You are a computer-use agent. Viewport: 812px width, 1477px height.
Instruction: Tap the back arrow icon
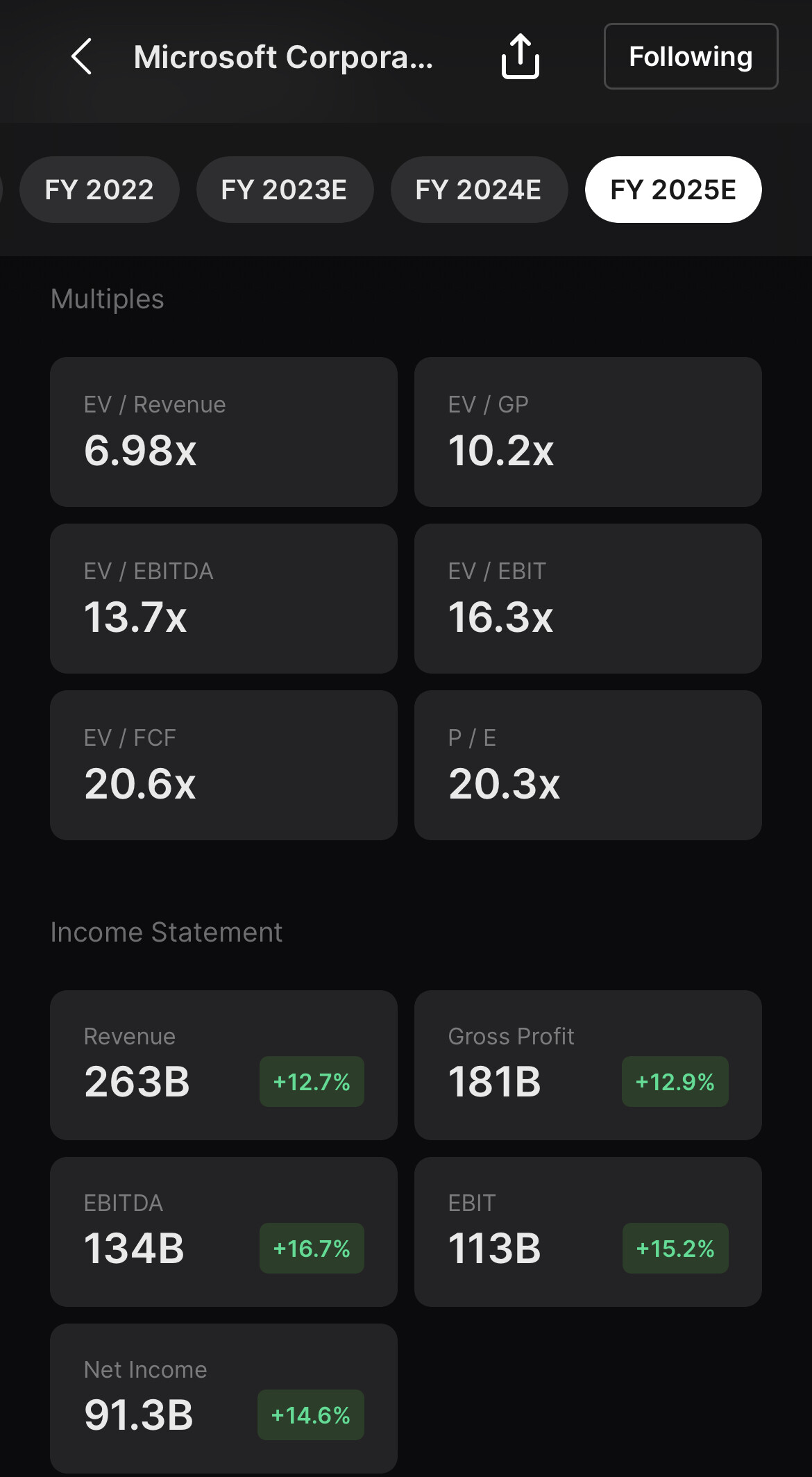tap(82, 56)
